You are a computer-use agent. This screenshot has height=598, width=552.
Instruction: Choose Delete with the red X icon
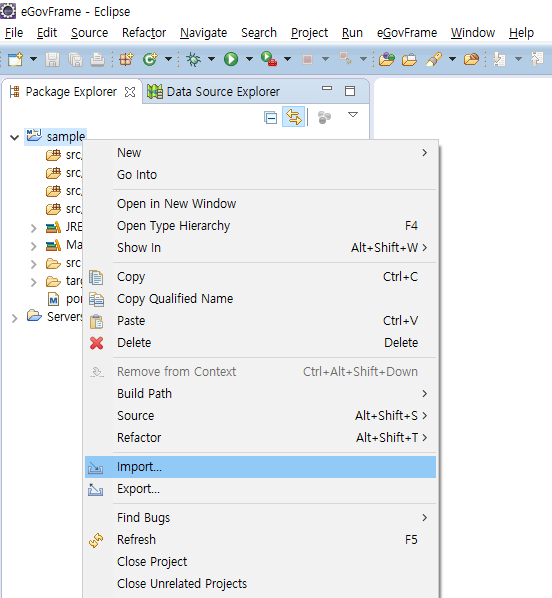click(x=261, y=342)
